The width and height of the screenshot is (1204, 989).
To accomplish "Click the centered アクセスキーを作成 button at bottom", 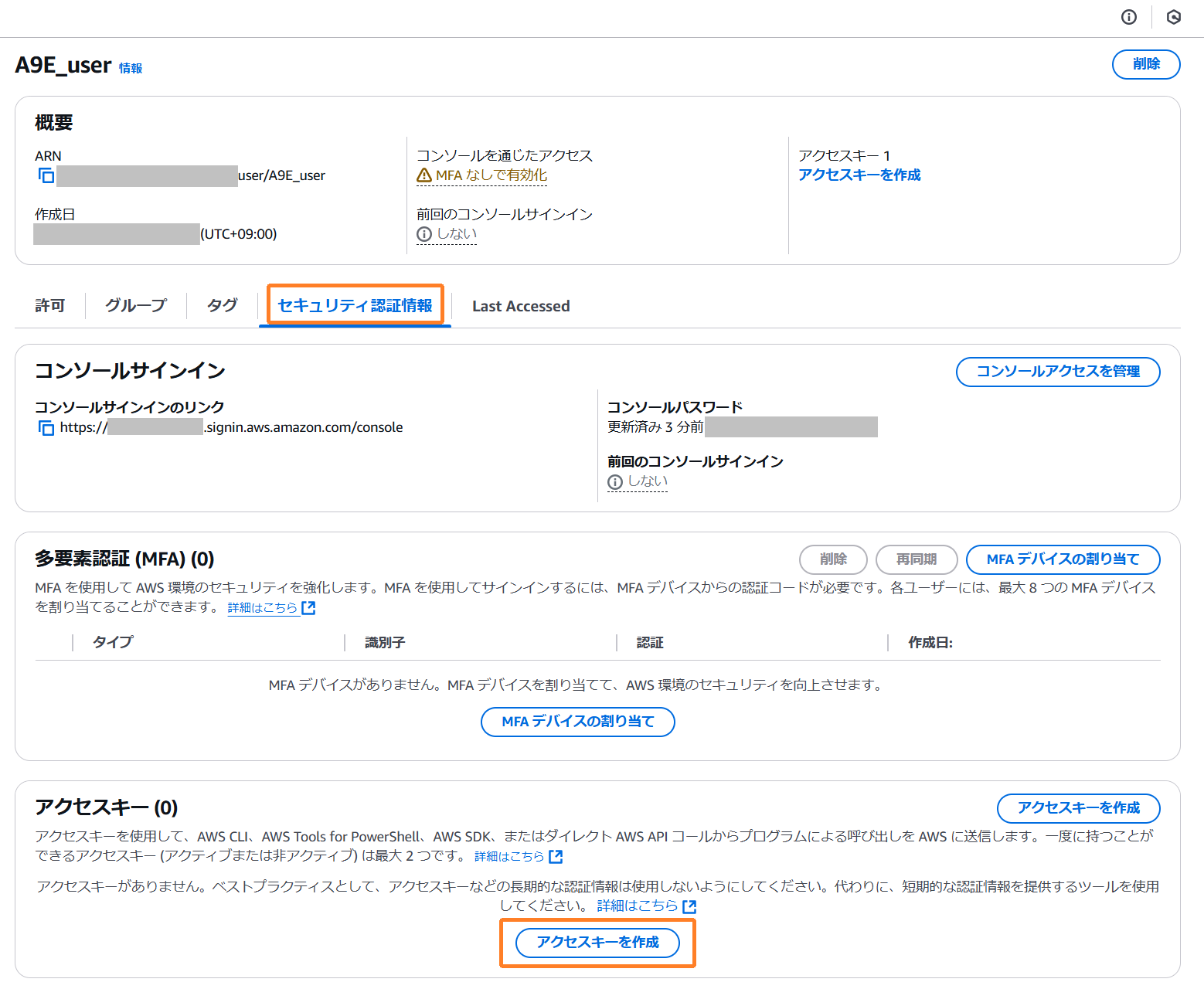I will point(597,943).
